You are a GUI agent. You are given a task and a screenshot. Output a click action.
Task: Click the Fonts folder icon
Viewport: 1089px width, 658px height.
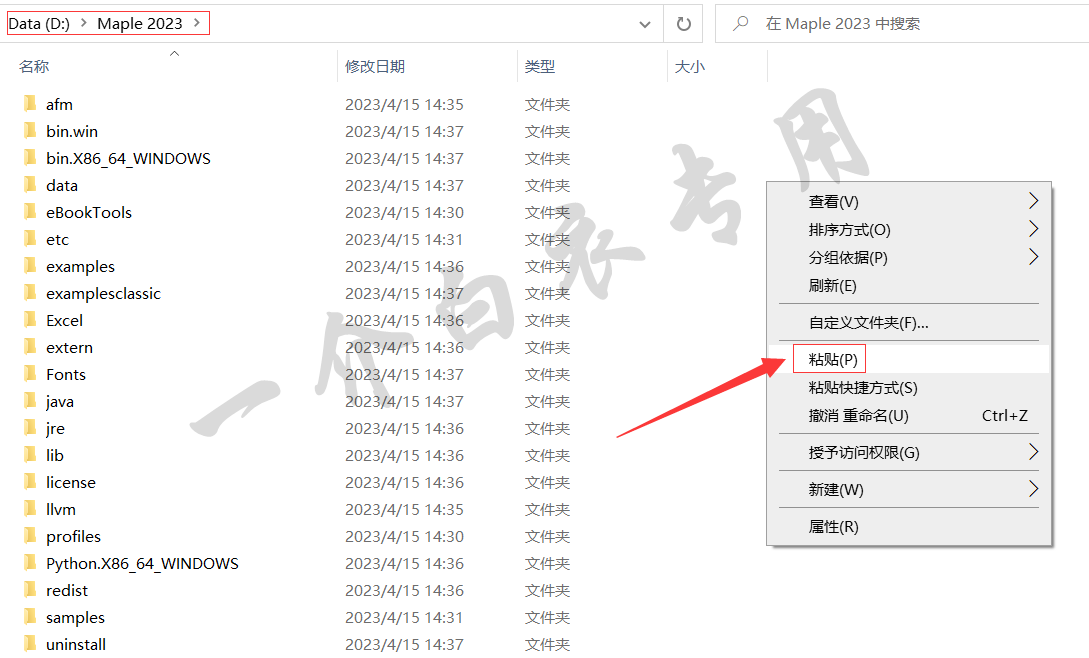[x=30, y=375]
